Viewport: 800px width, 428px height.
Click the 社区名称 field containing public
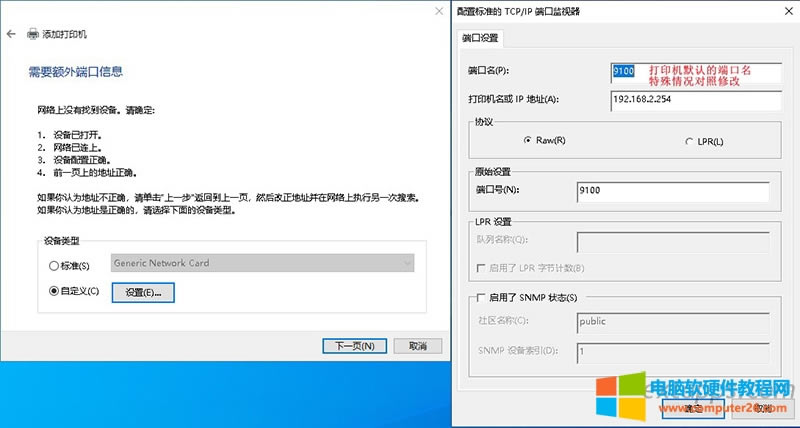coord(672,322)
